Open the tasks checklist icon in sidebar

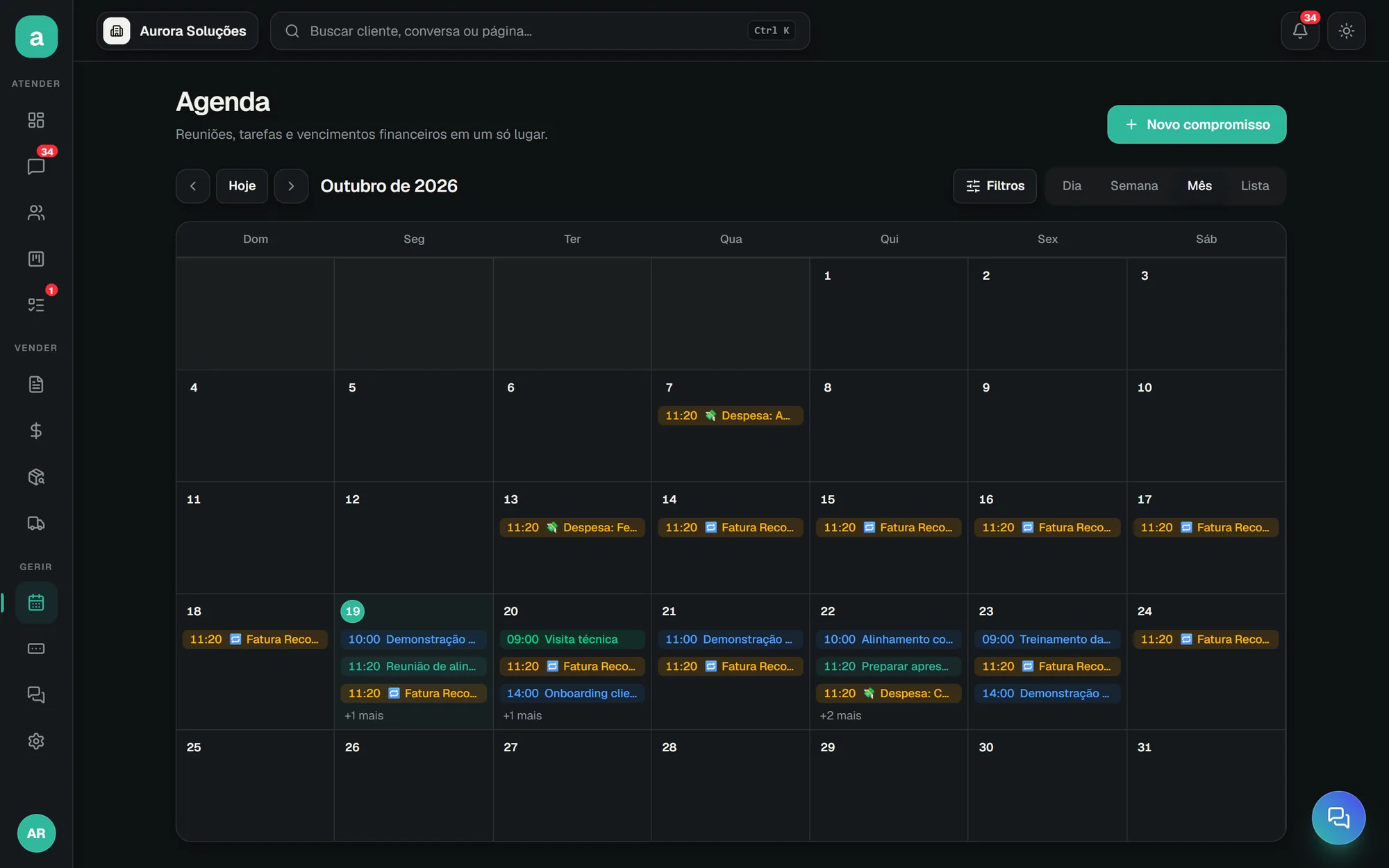pos(36,305)
